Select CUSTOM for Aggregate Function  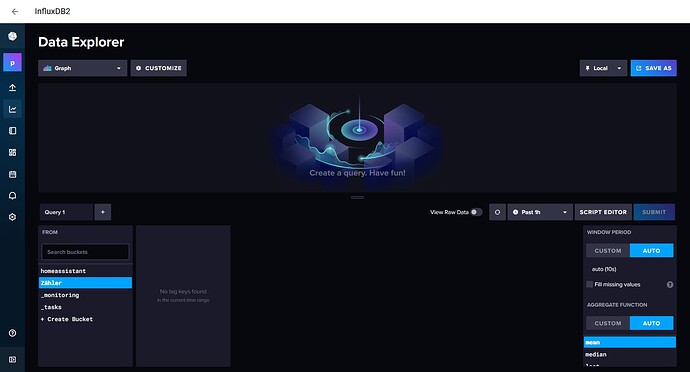608,323
